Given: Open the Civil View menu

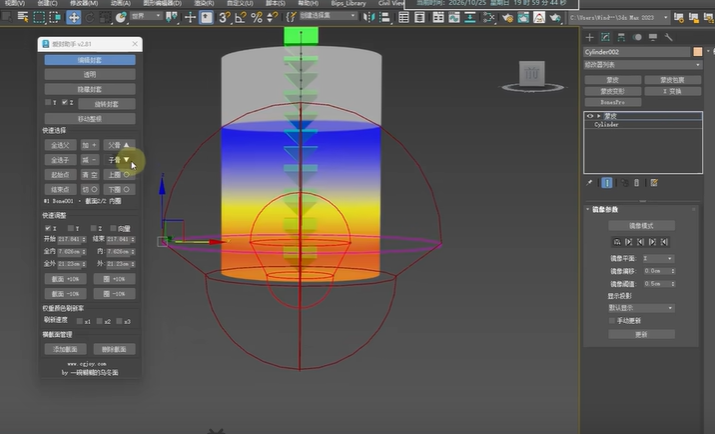Looking at the screenshot, I should pyautogui.click(x=391, y=3).
